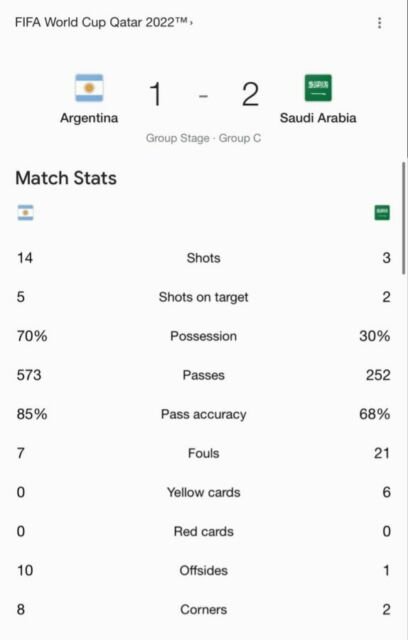Click Saudi Arabia's score number 2
The height and width of the screenshot is (640, 408).
[250, 94]
